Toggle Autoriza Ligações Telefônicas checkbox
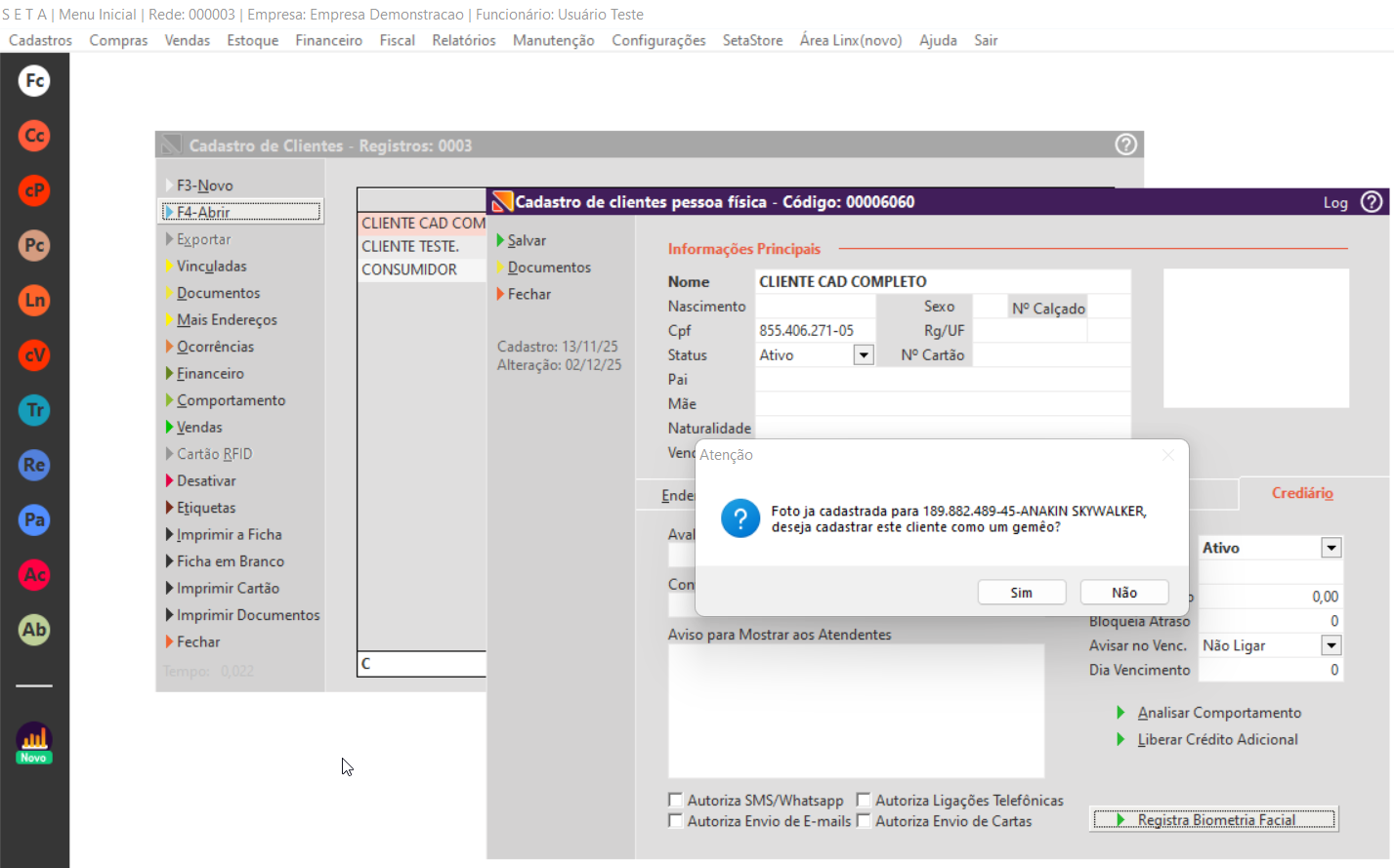The width and height of the screenshot is (1394, 868). click(864, 800)
